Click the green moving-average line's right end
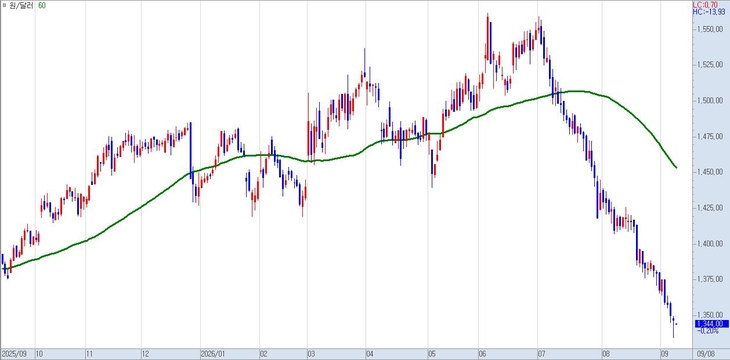The width and height of the screenshot is (730, 360). pyautogui.click(x=676, y=167)
